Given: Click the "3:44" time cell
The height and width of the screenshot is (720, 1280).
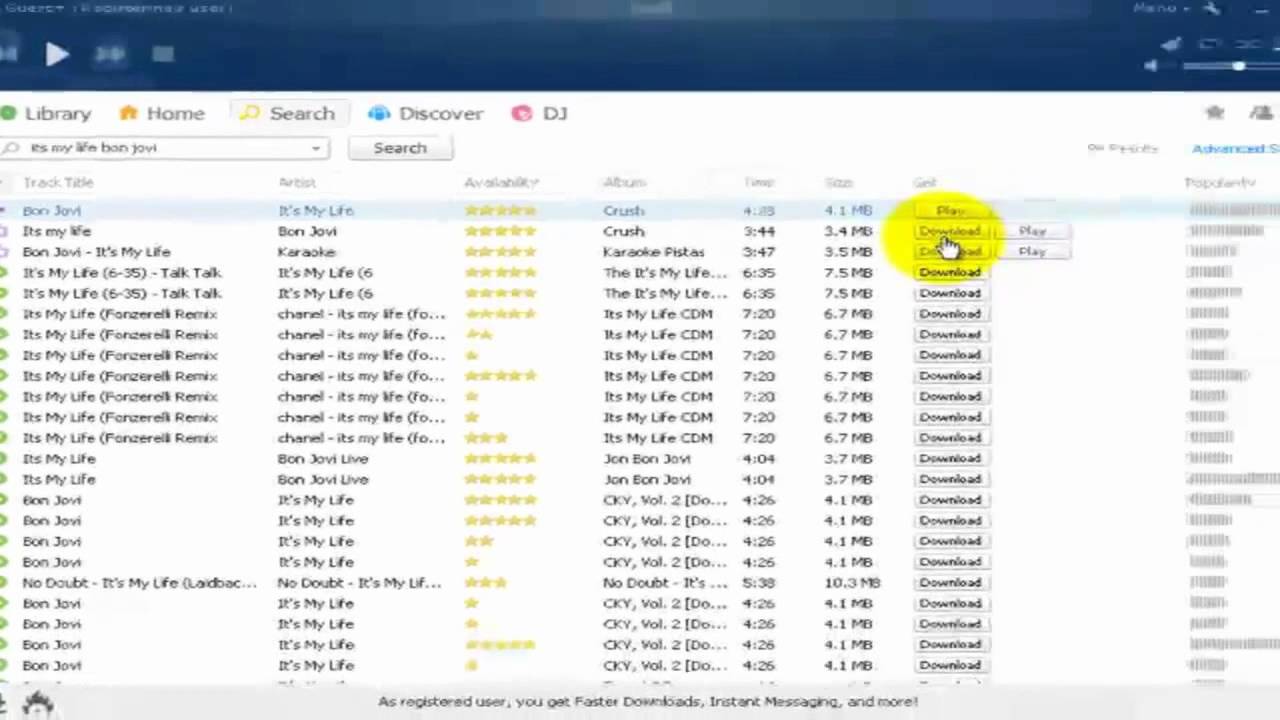Looking at the screenshot, I should pyautogui.click(x=759, y=231).
